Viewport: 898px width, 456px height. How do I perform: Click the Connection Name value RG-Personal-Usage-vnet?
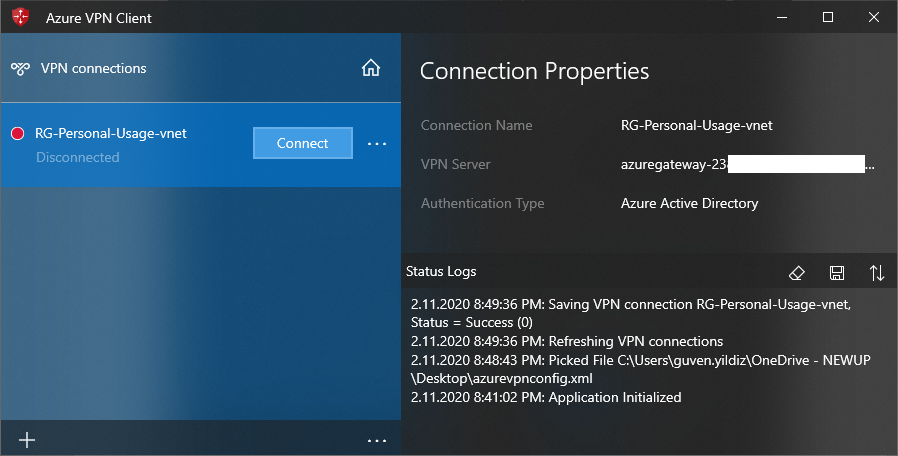pyautogui.click(x=696, y=125)
